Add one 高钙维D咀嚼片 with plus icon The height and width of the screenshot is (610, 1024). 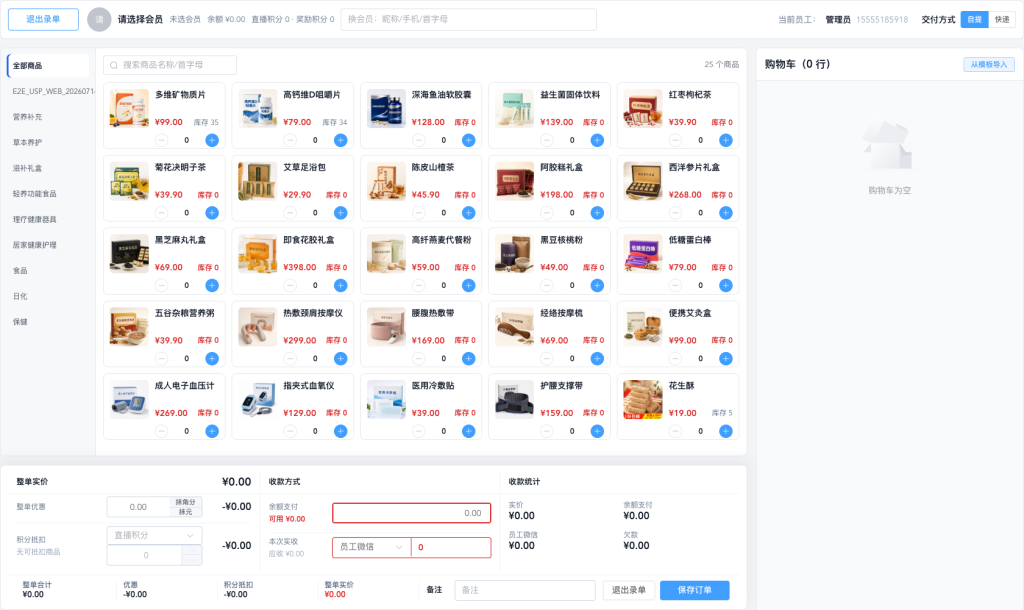click(341, 140)
